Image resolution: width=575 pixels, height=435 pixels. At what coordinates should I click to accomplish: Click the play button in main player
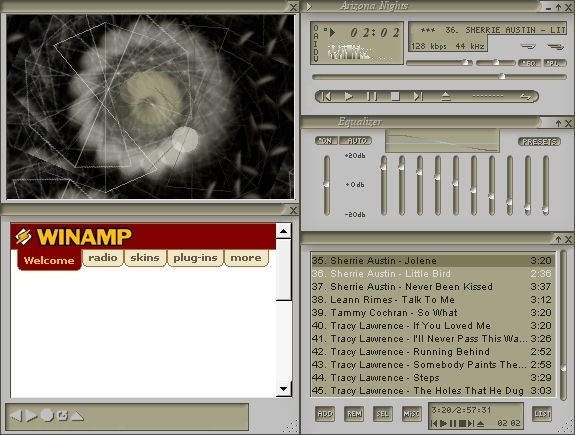(349, 96)
